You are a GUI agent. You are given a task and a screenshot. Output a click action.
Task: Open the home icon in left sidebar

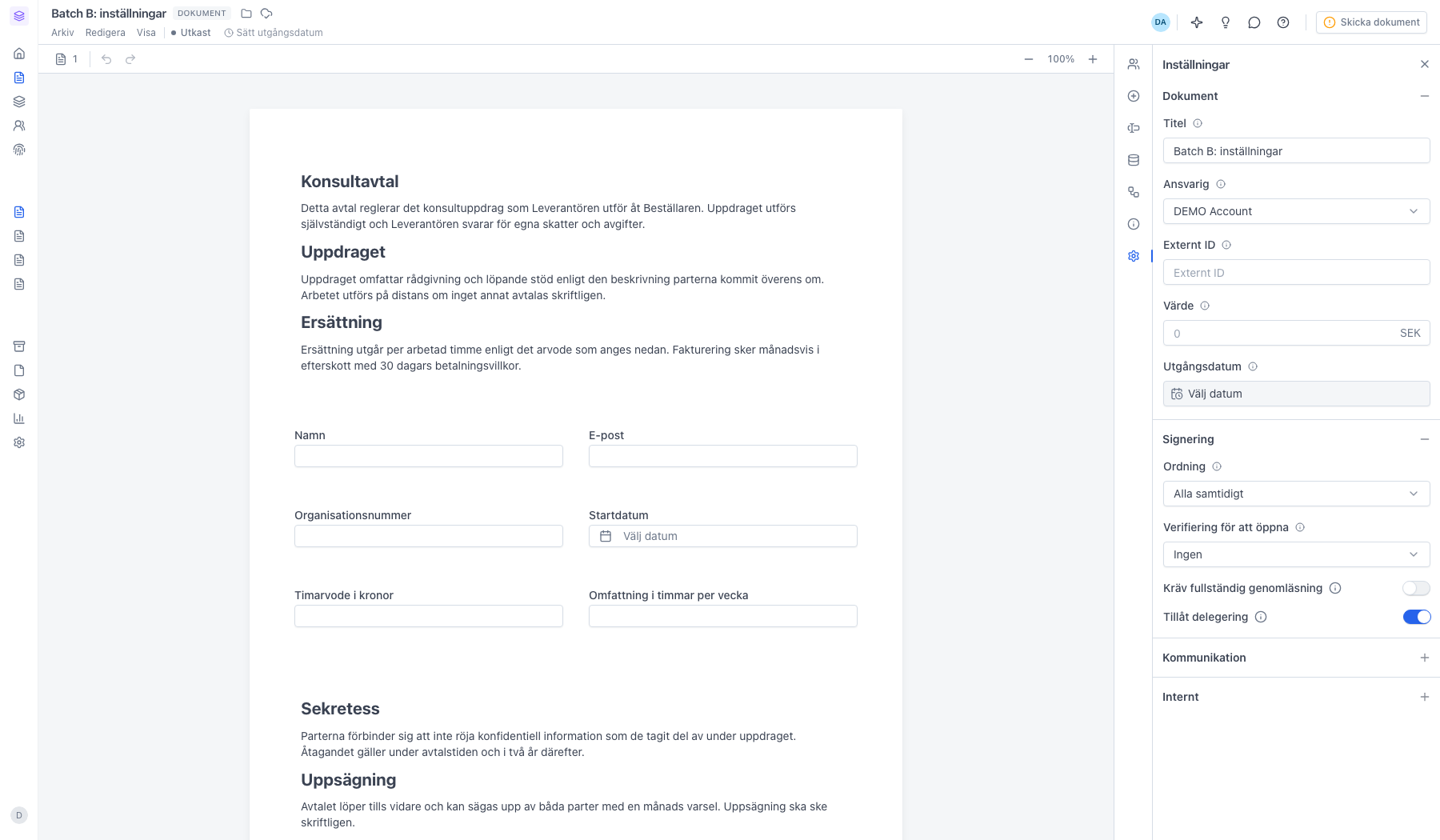pyautogui.click(x=19, y=54)
